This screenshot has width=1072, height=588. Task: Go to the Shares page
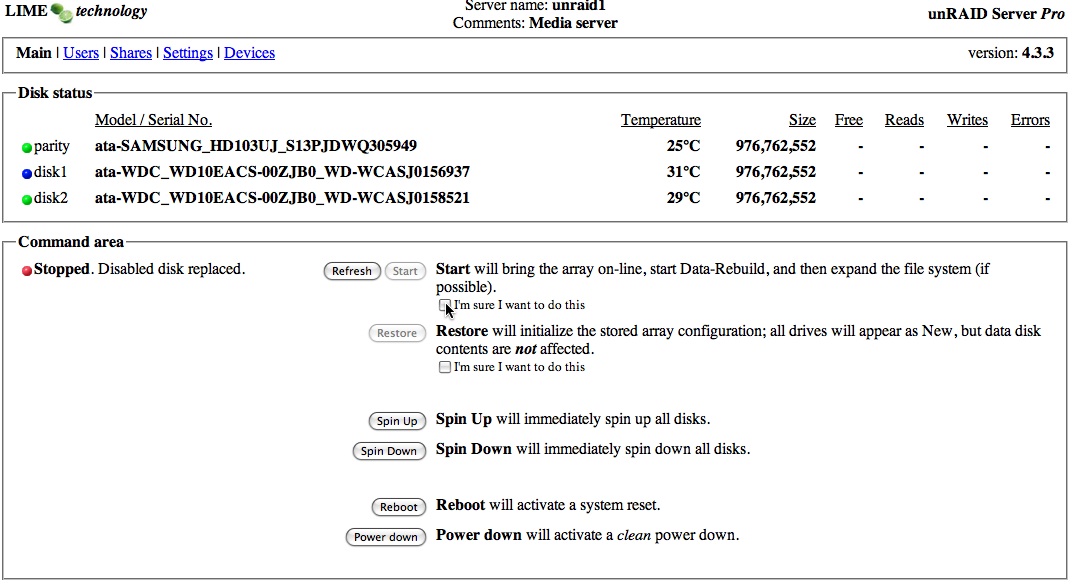pos(131,53)
